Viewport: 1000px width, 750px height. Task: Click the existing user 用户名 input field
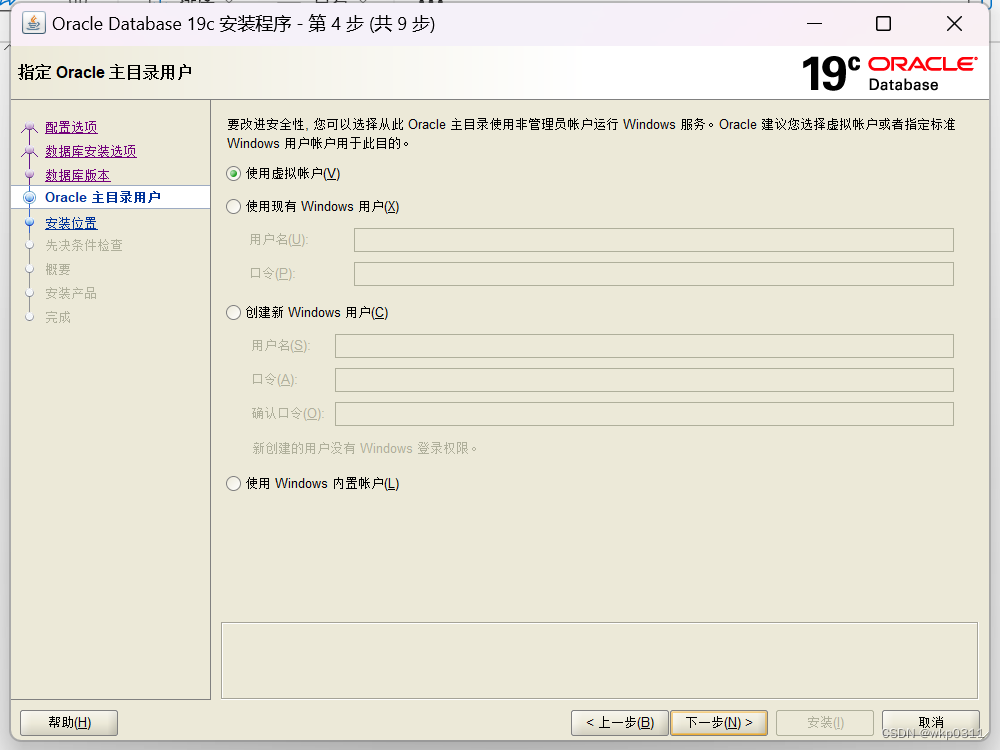[x=653, y=239]
